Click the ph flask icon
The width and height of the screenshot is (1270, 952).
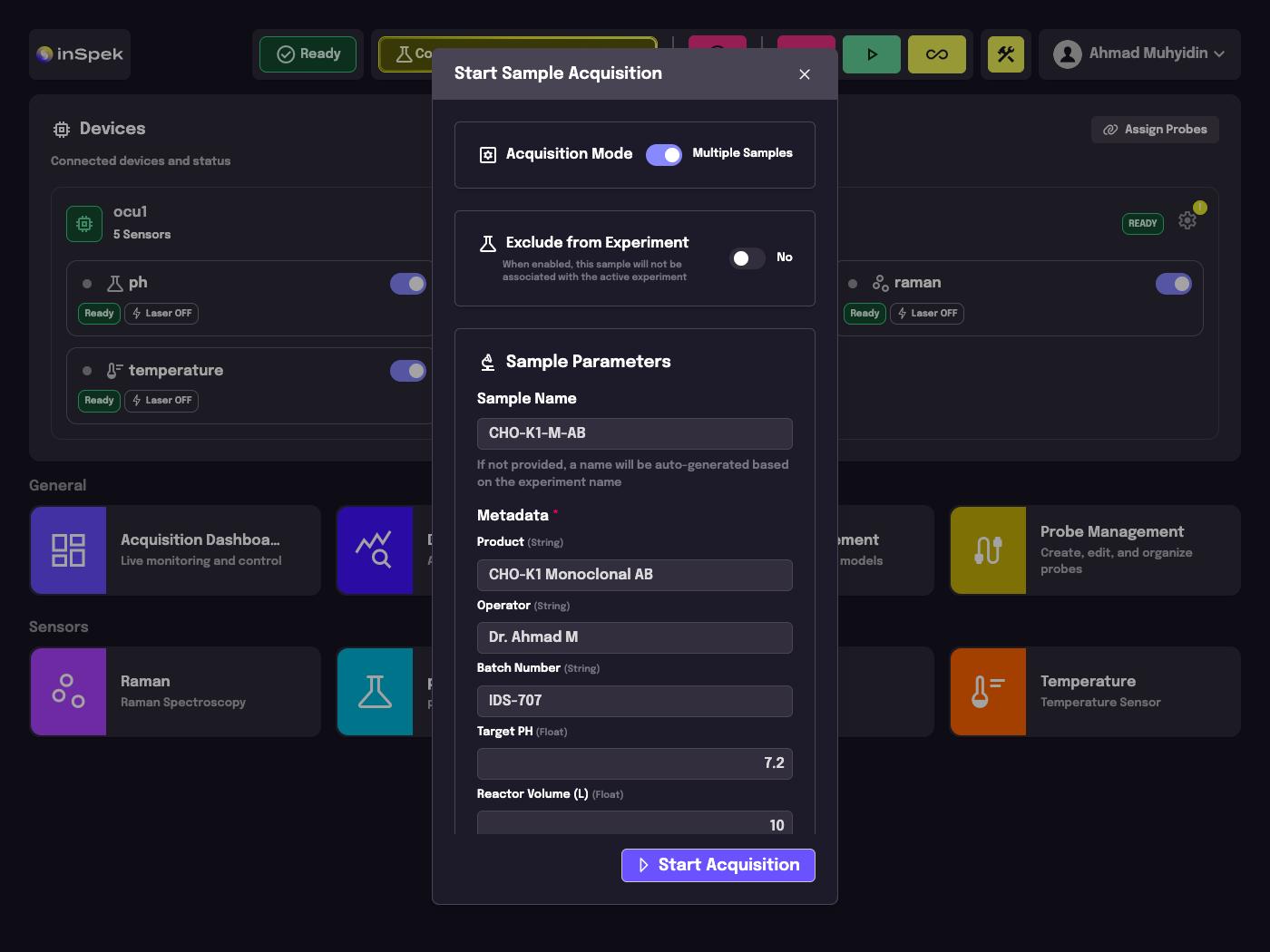coord(115,284)
